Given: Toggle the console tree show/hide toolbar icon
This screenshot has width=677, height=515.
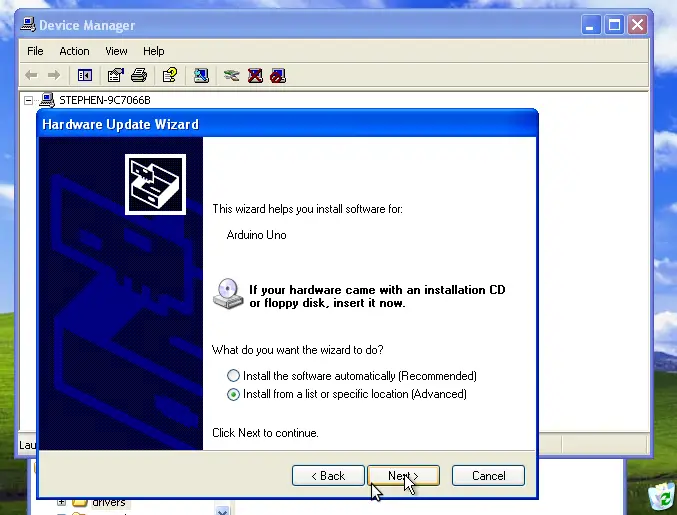Looking at the screenshot, I should 85,76.
